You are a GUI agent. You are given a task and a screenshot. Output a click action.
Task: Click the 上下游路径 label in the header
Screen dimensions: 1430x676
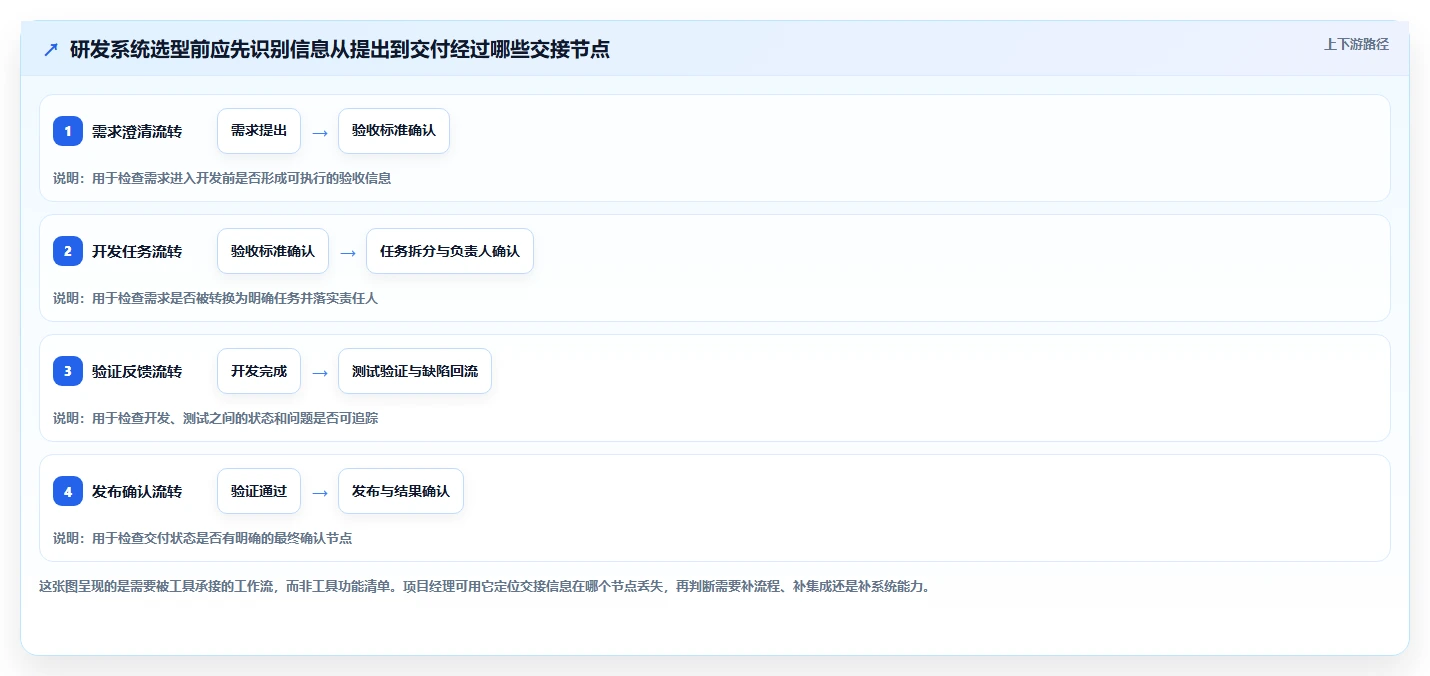pyautogui.click(x=1356, y=44)
